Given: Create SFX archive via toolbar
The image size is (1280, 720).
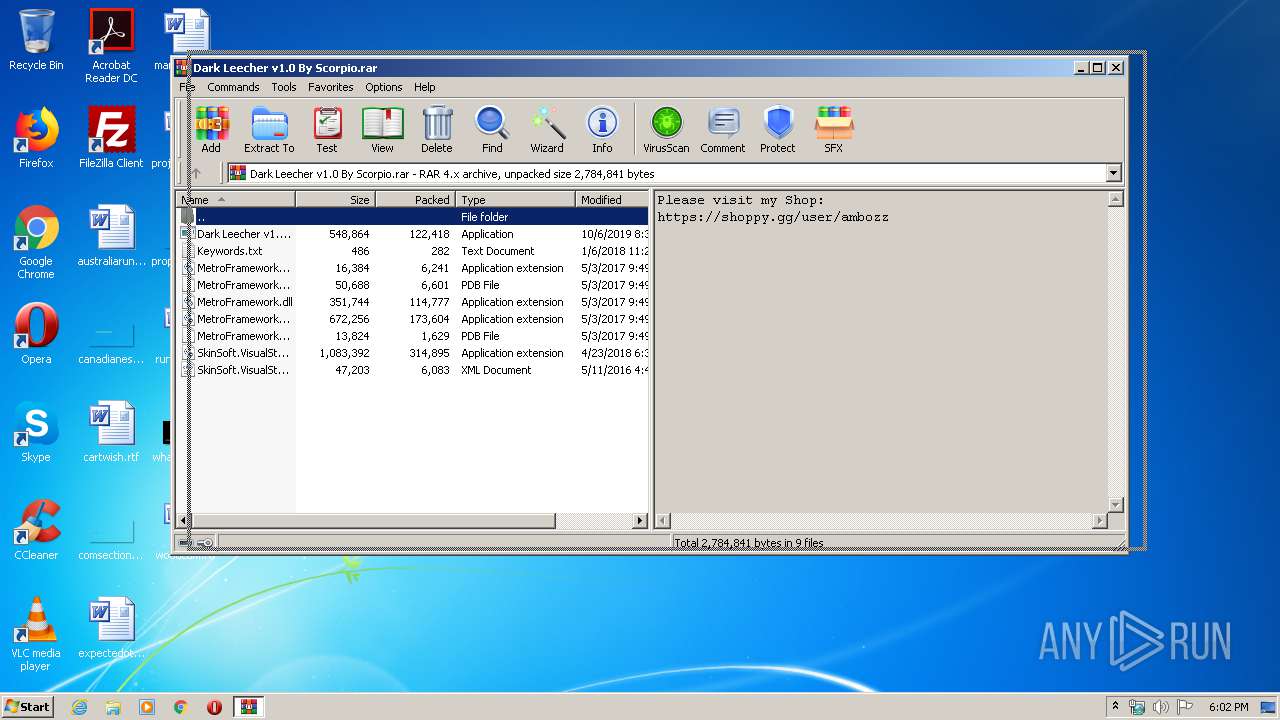Looking at the screenshot, I should pos(833,130).
